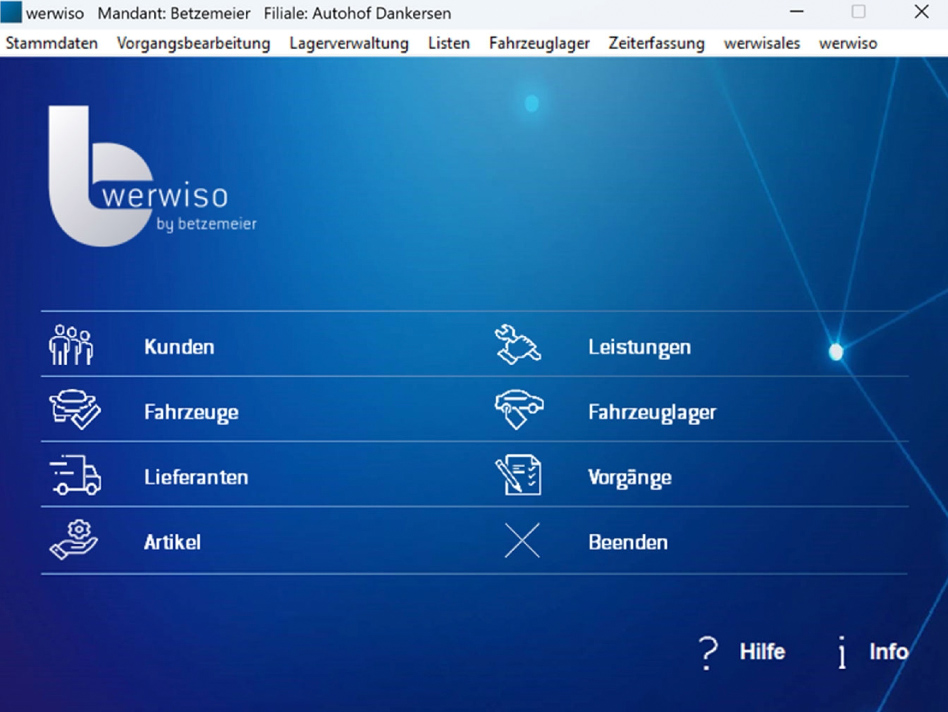
Task: Open the Vorgangsbearbeitung menu
Action: click(193, 44)
